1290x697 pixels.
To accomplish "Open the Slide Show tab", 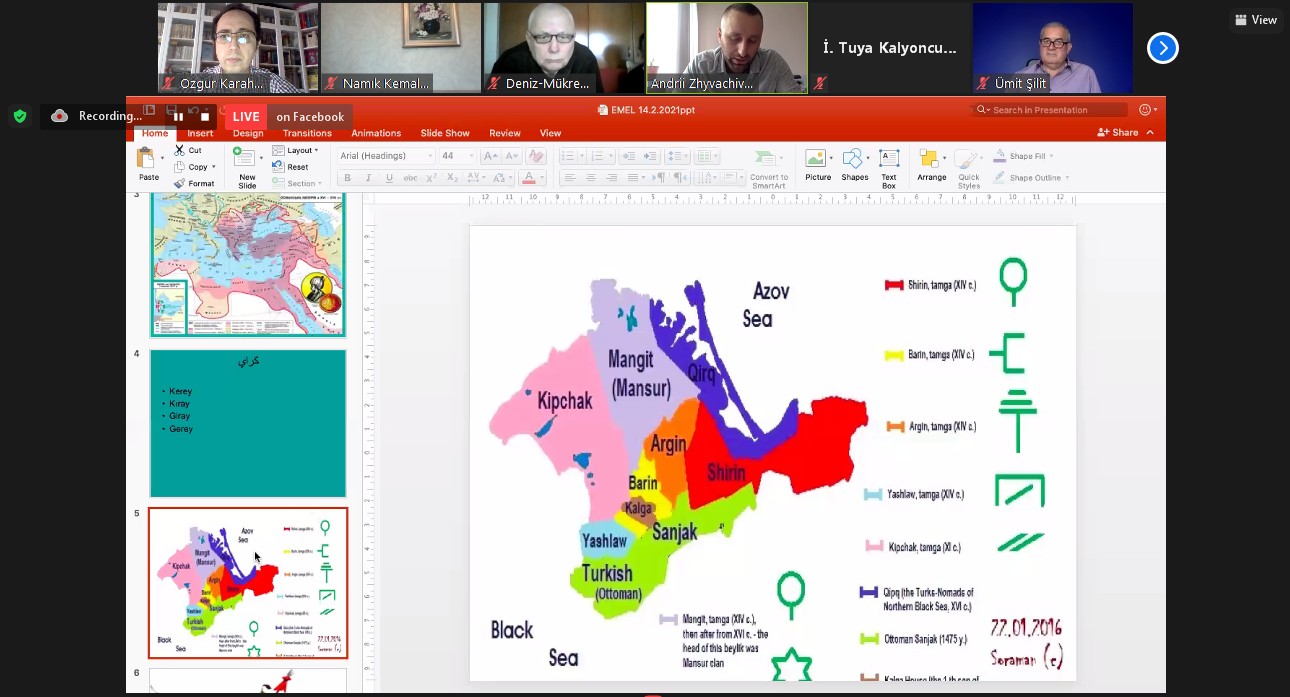I will (x=444, y=133).
